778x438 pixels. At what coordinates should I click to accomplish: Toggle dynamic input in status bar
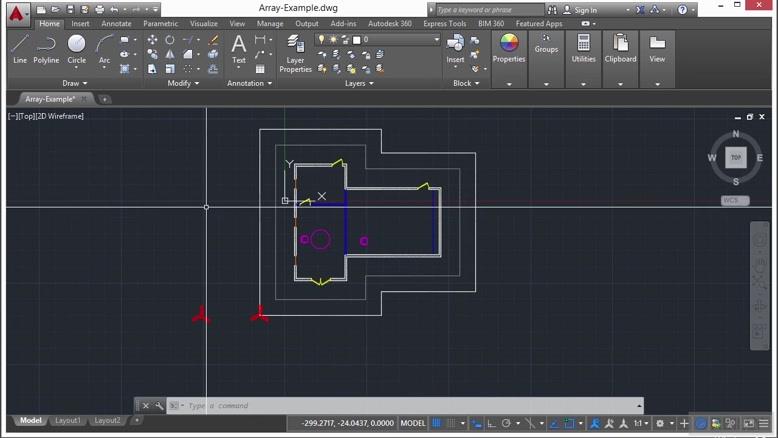pyautogui.click(x=476, y=423)
